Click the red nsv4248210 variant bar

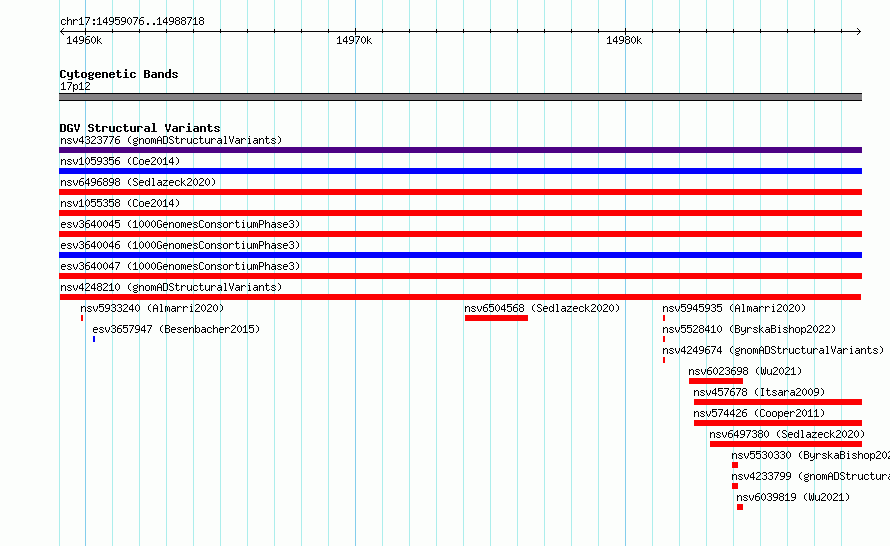coord(460,297)
